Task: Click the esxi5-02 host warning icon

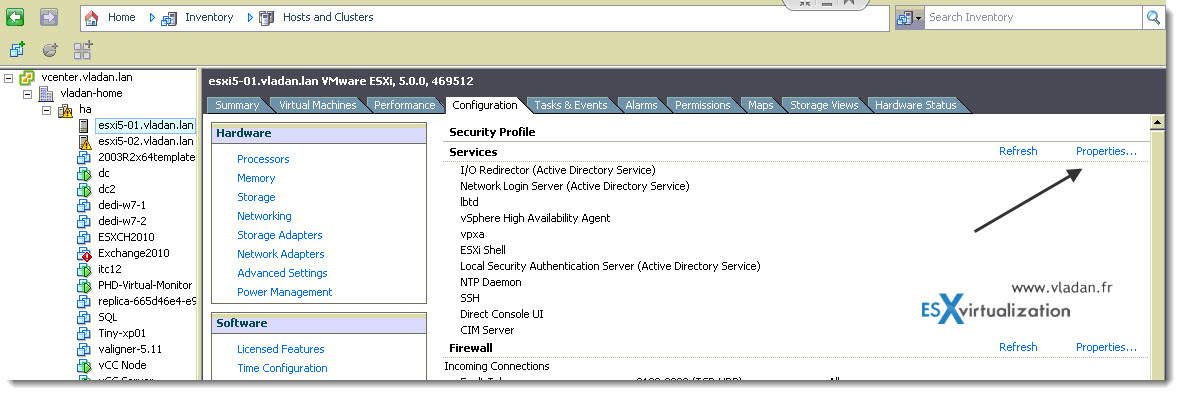Action: click(x=84, y=142)
